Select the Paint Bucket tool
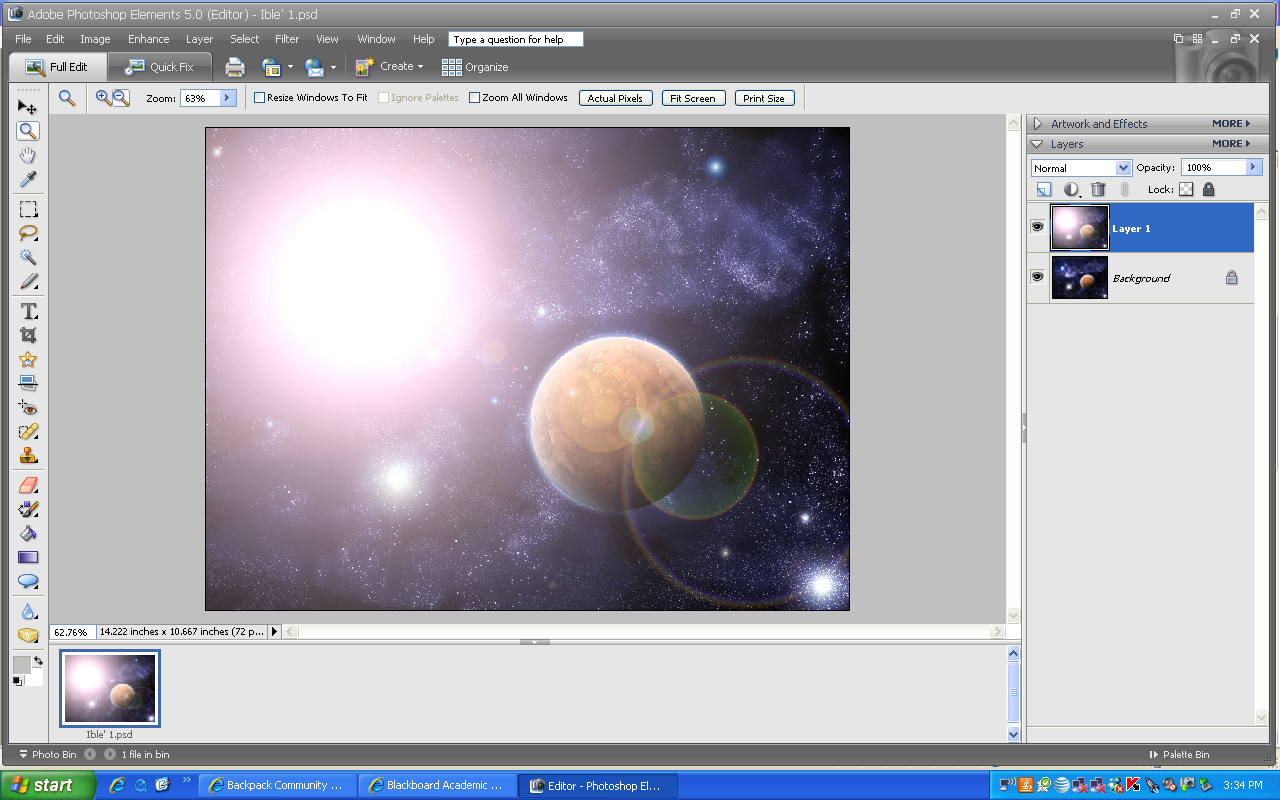The width and height of the screenshot is (1280, 800). click(x=28, y=533)
